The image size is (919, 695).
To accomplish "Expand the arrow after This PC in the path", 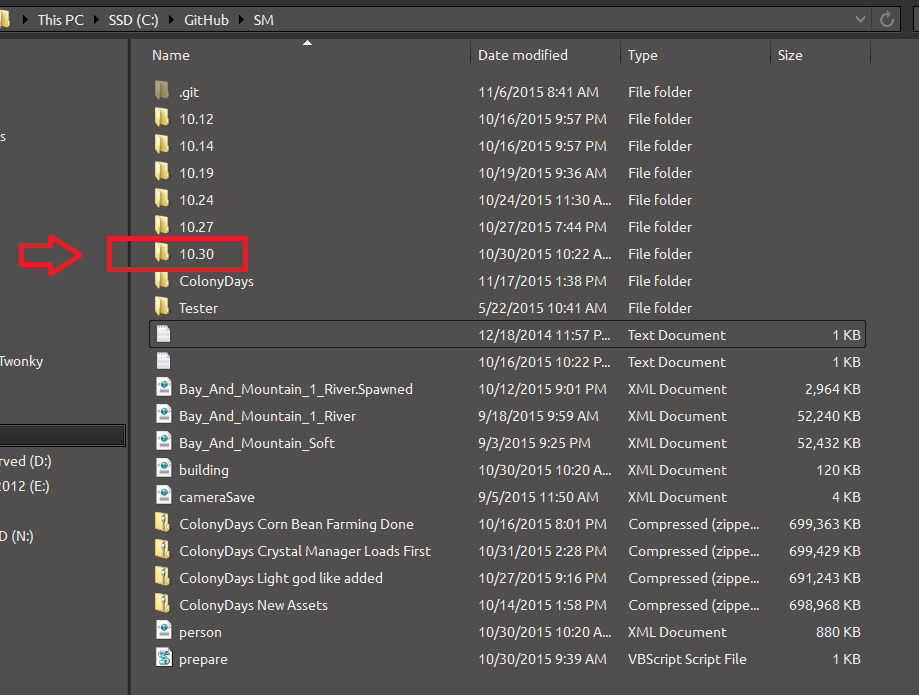I will [x=96, y=20].
